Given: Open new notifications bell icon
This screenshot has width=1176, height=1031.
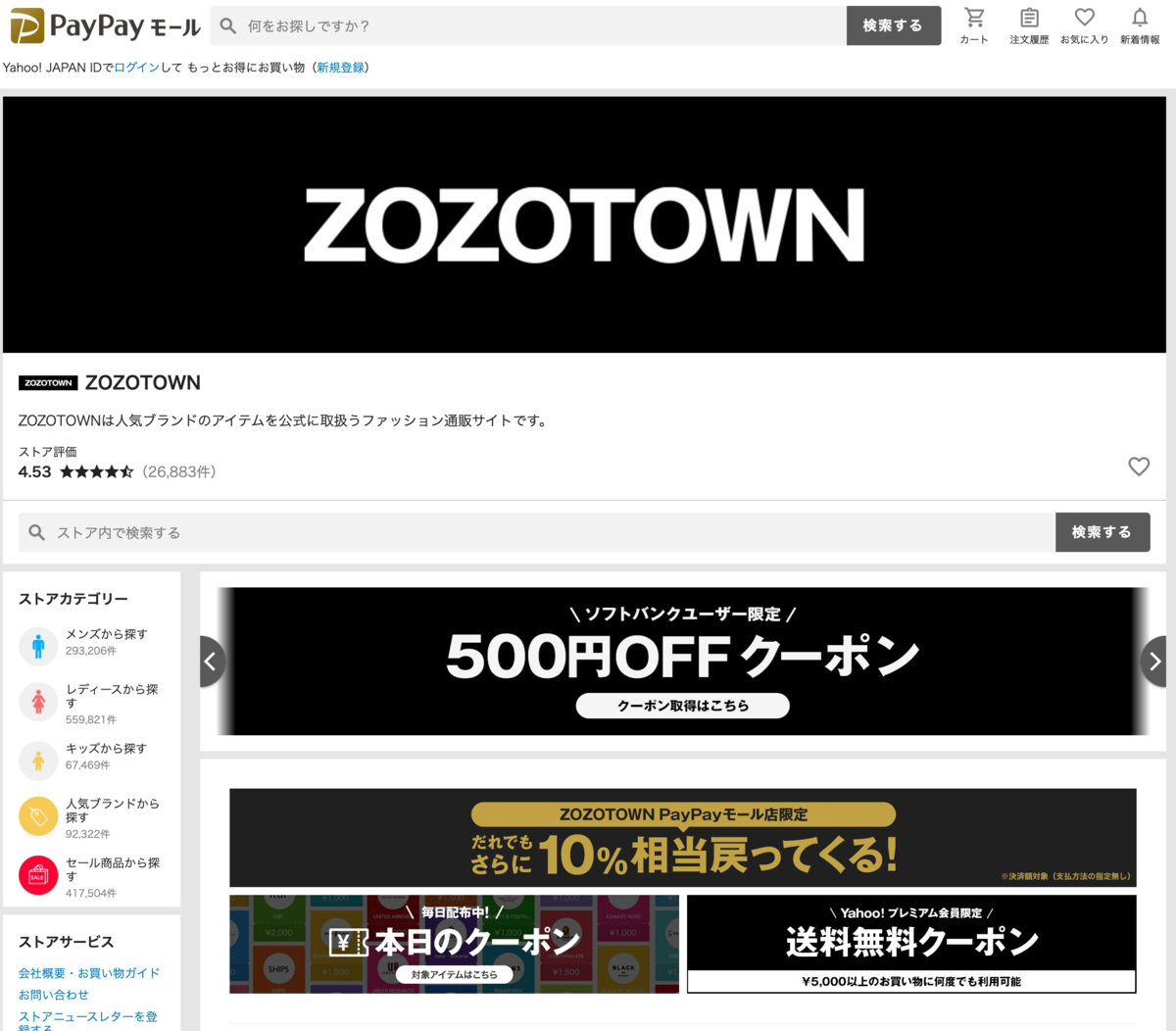Looking at the screenshot, I should tap(1139, 18).
